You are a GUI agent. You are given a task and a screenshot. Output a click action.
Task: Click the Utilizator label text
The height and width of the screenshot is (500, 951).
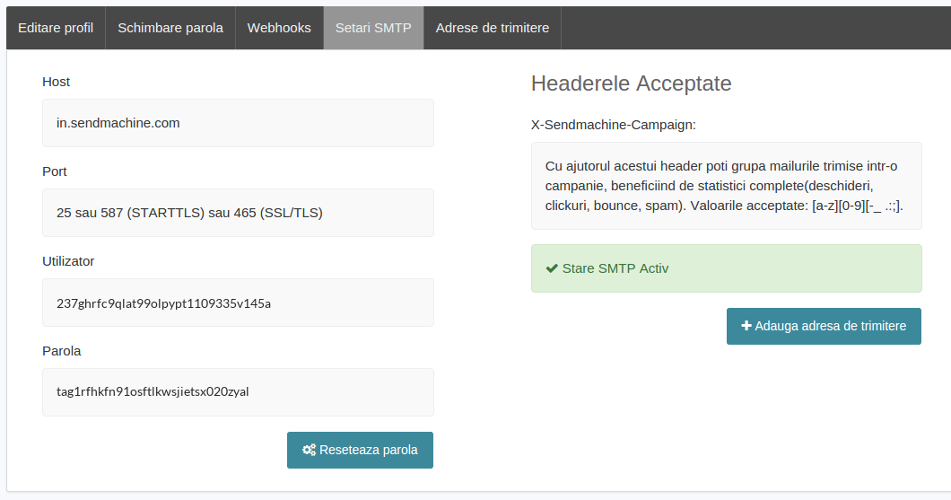[x=68, y=261]
